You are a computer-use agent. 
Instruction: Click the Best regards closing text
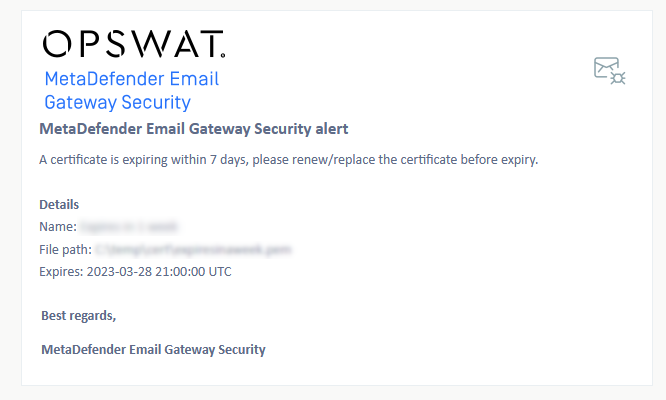pos(79,316)
